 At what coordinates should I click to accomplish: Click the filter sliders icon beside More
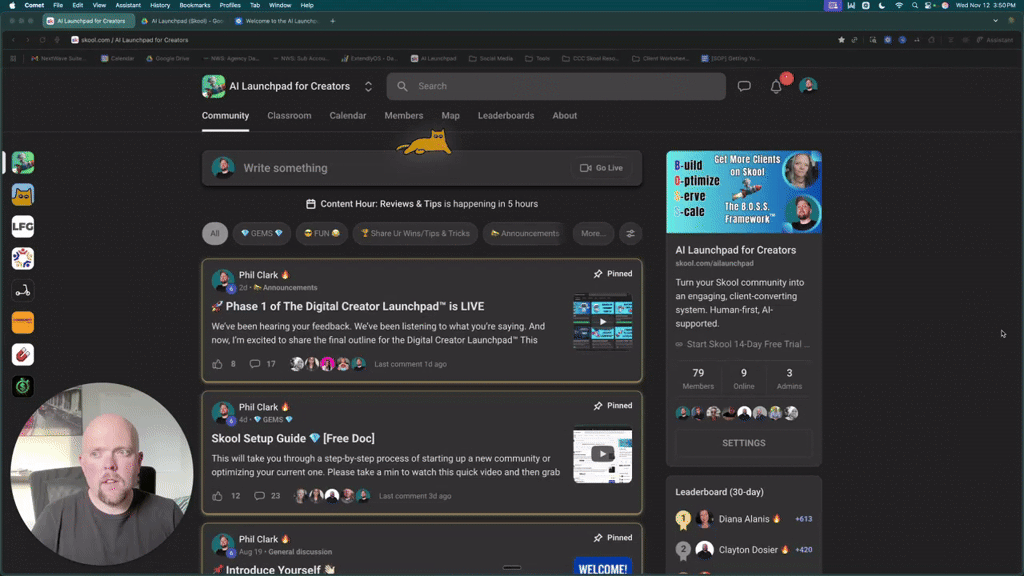pyautogui.click(x=630, y=233)
